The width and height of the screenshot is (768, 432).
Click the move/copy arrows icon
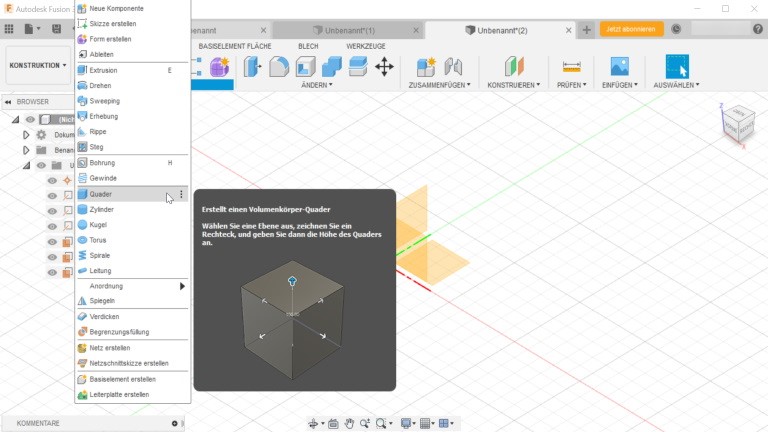[x=384, y=67]
